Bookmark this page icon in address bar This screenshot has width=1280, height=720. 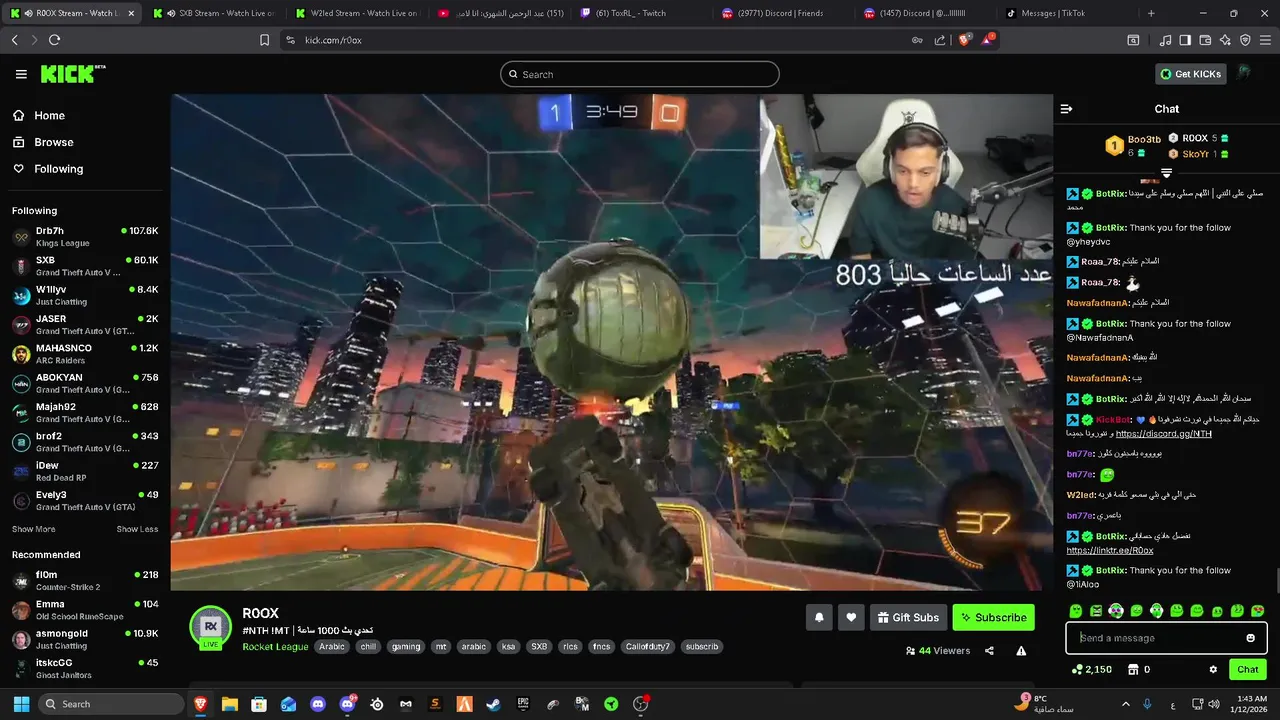coord(264,40)
